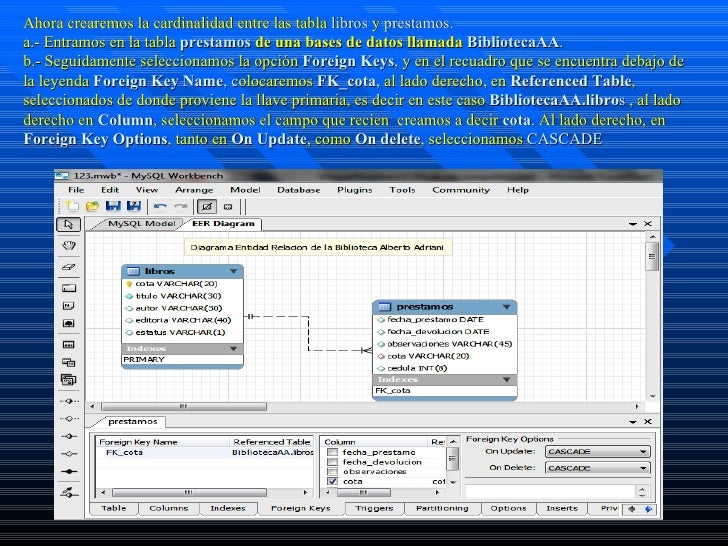Click the diagram vertical scrollbar thumb
This screenshot has width=728, height=546.
pyautogui.click(x=652, y=256)
